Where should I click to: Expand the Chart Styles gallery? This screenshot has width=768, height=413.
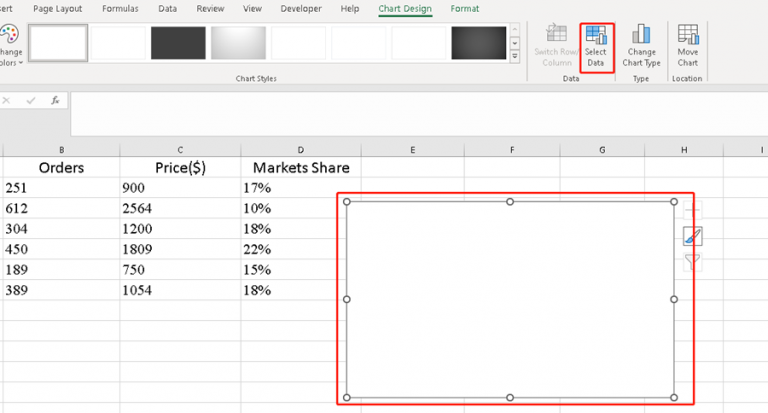[515, 56]
